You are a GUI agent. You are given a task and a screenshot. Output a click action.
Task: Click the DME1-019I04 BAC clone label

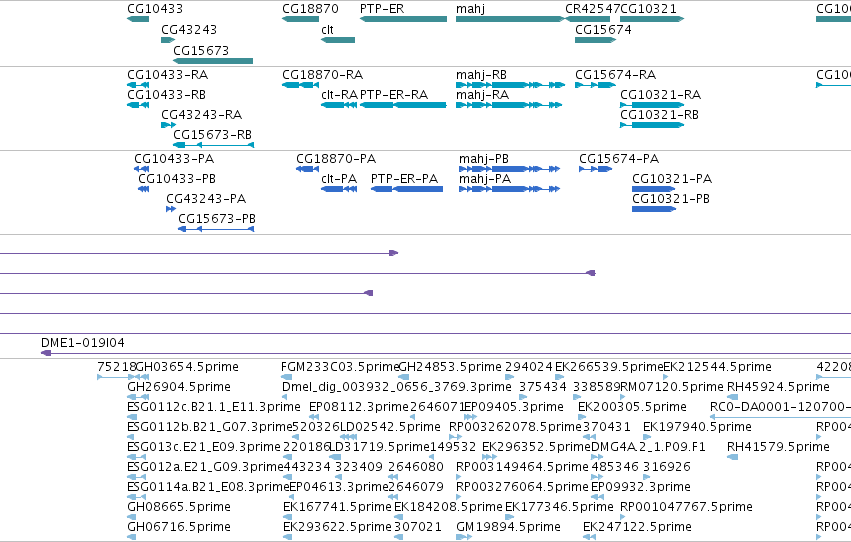82,343
